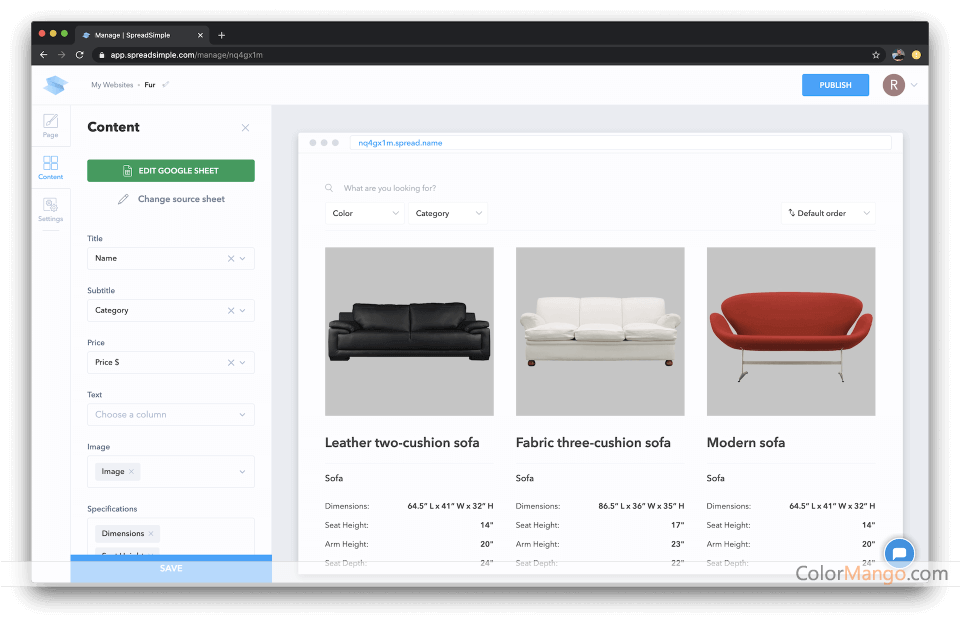Click the 'Fur' website name breadcrumb
The width and height of the screenshot is (960, 624).
point(150,85)
